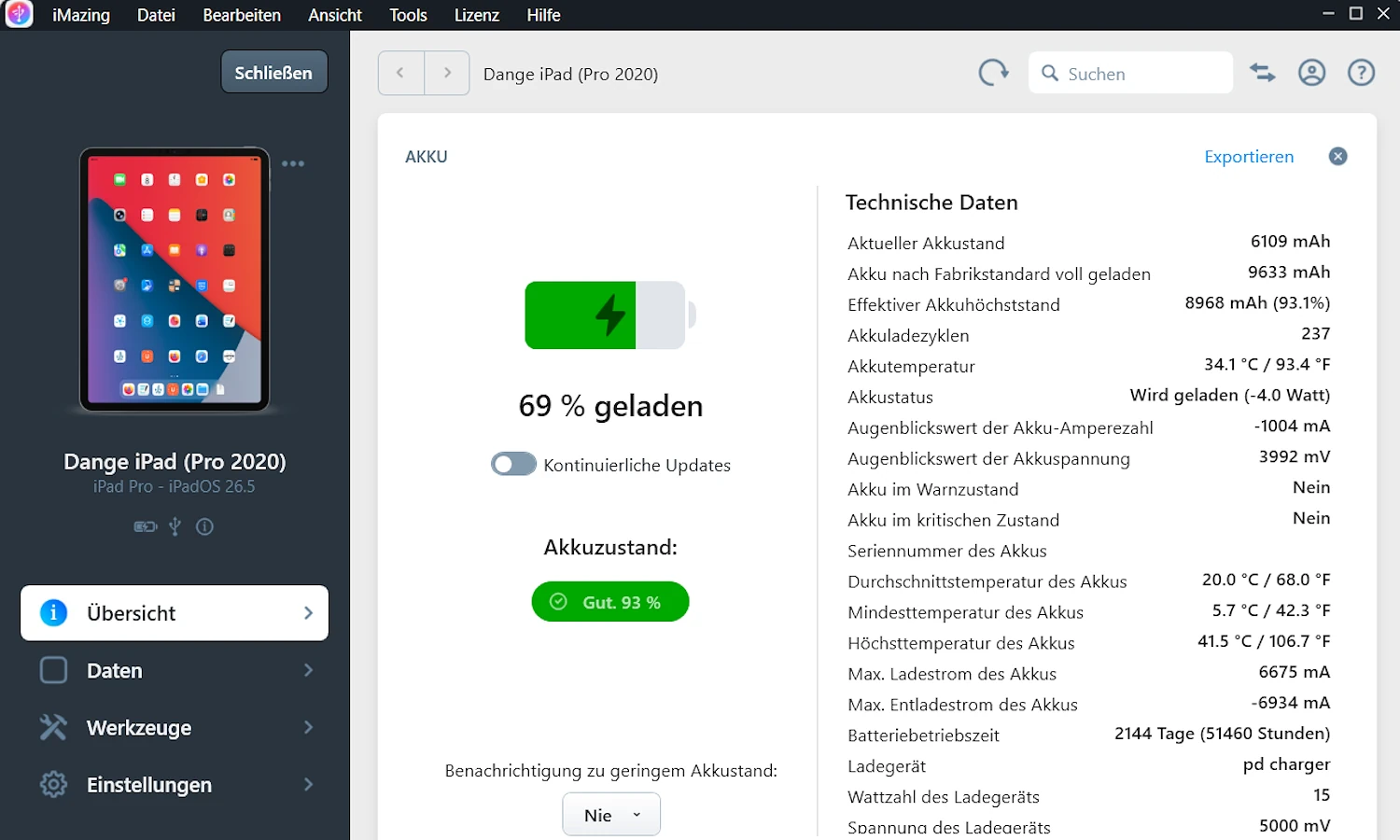Click the Daten square icon

point(53,670)
